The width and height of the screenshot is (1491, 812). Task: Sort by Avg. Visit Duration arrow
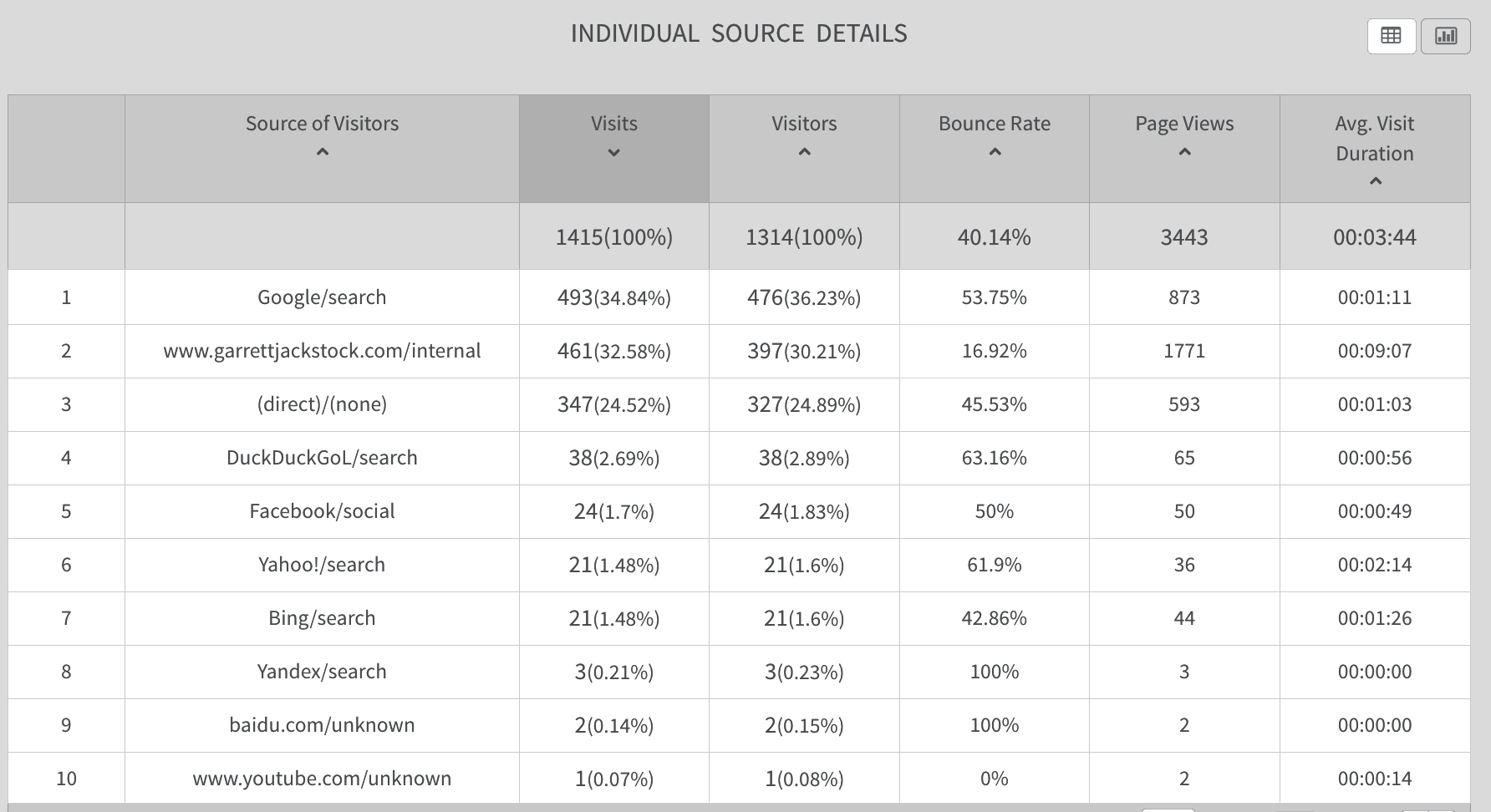(1375, 181)
